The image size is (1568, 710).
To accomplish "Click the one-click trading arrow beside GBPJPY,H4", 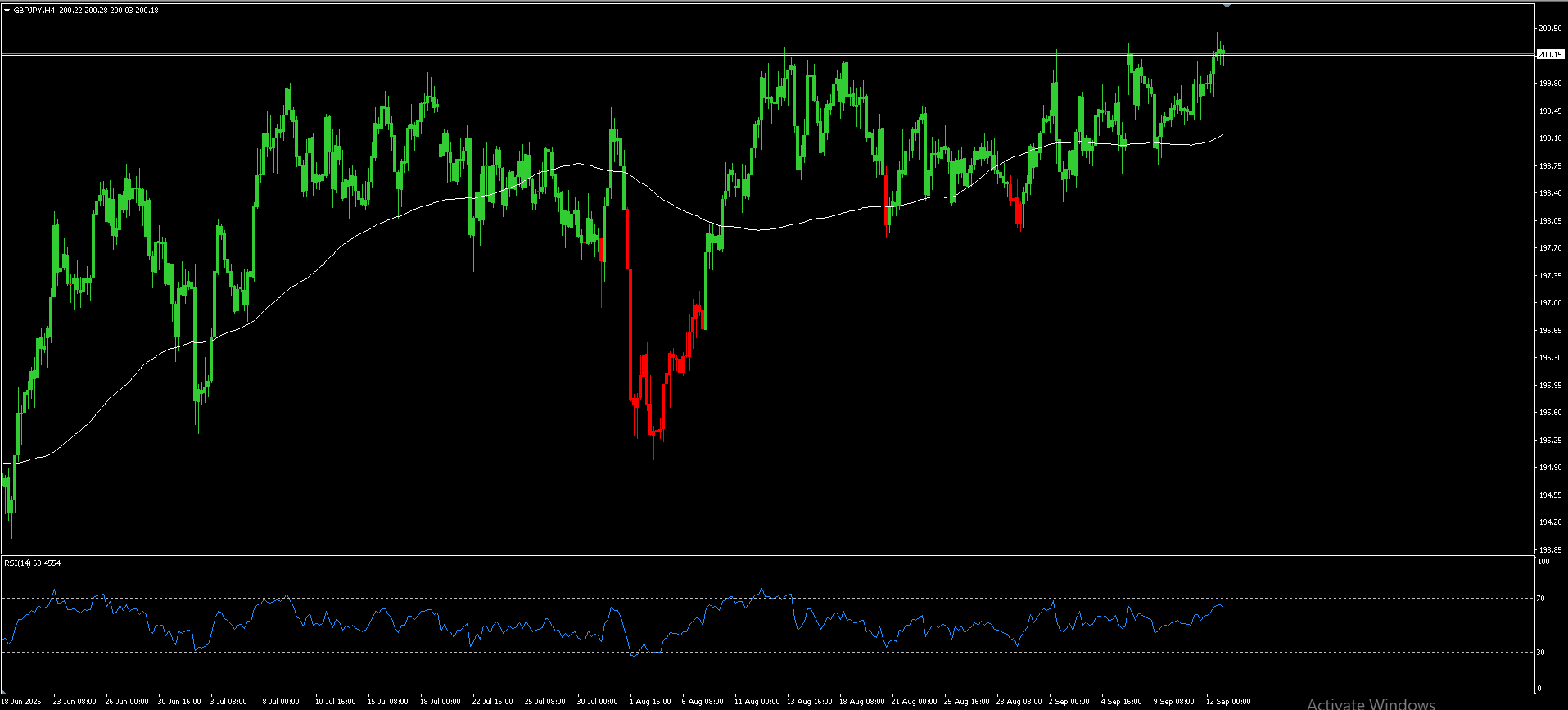I will tap(7, 11).
